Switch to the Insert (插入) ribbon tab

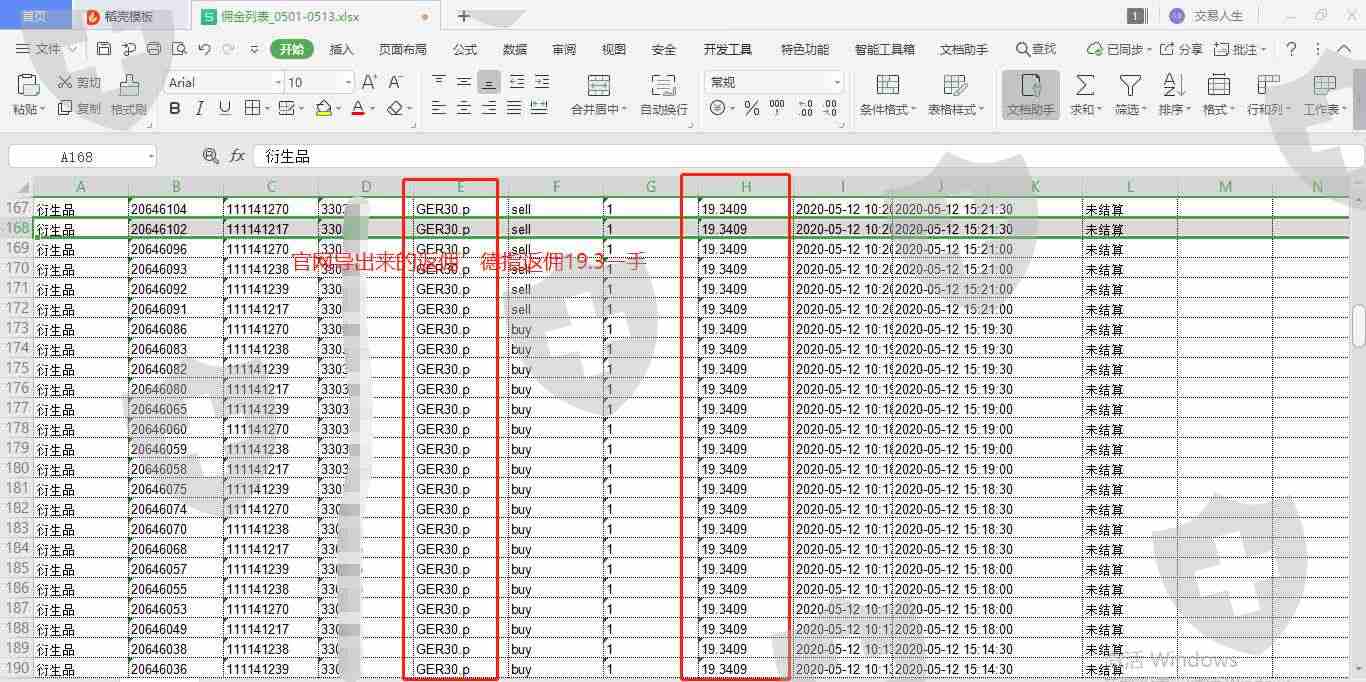pos(342,49)
